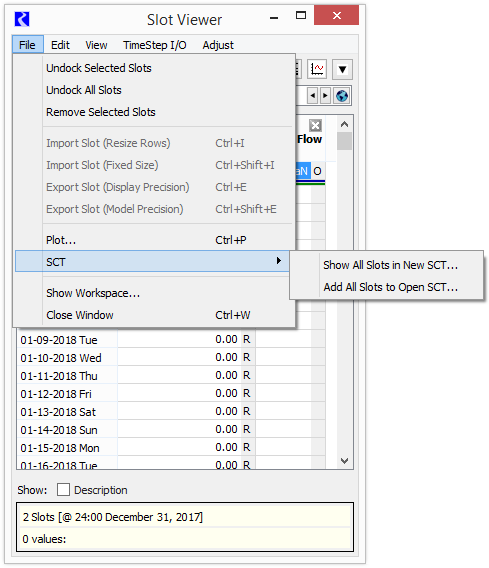Click the scrollbar up arrow
Viewport: 489px width, 568px height.
coord(344,125)
